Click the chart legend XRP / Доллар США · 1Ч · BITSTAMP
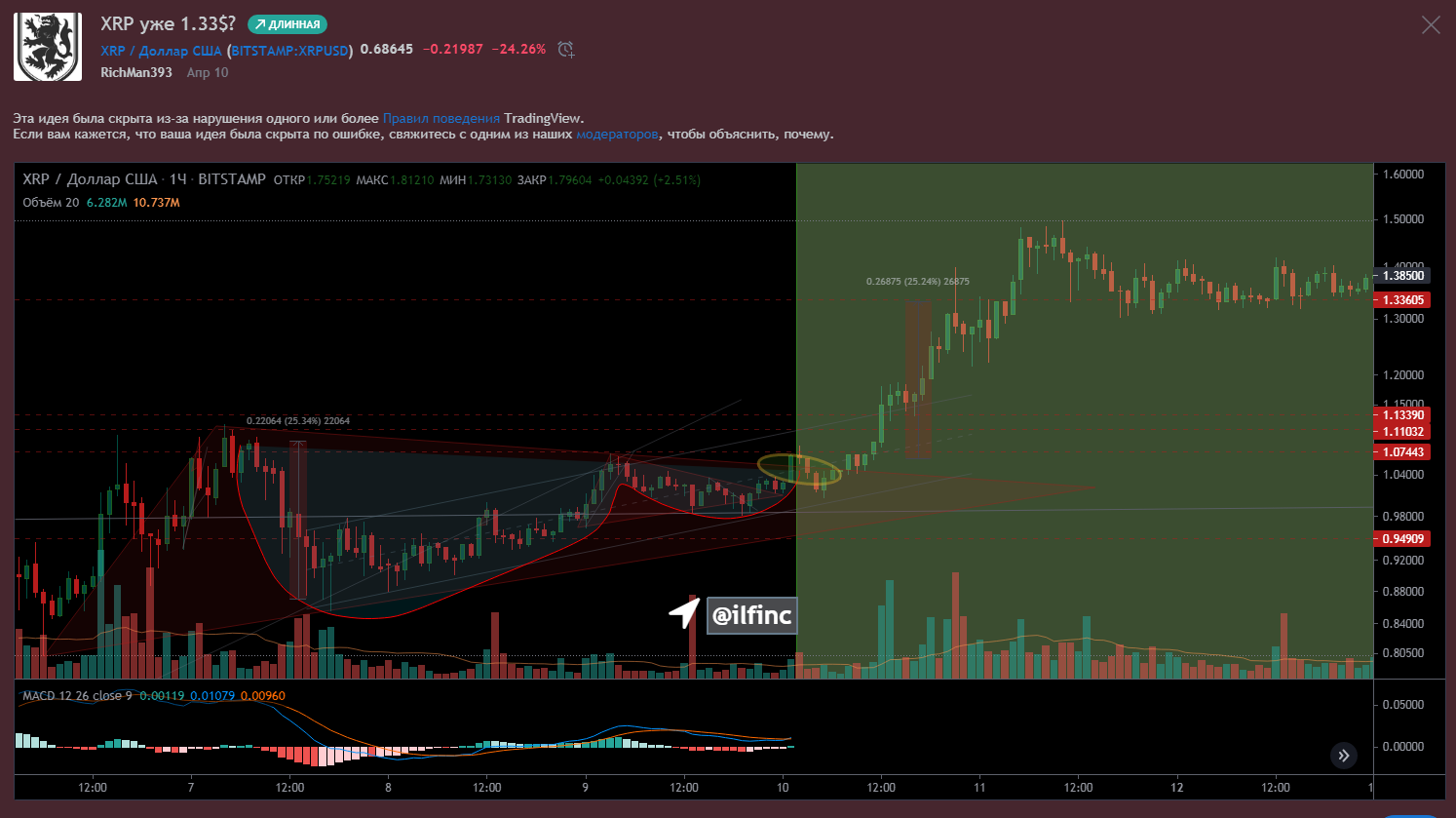 click(144, 179)
